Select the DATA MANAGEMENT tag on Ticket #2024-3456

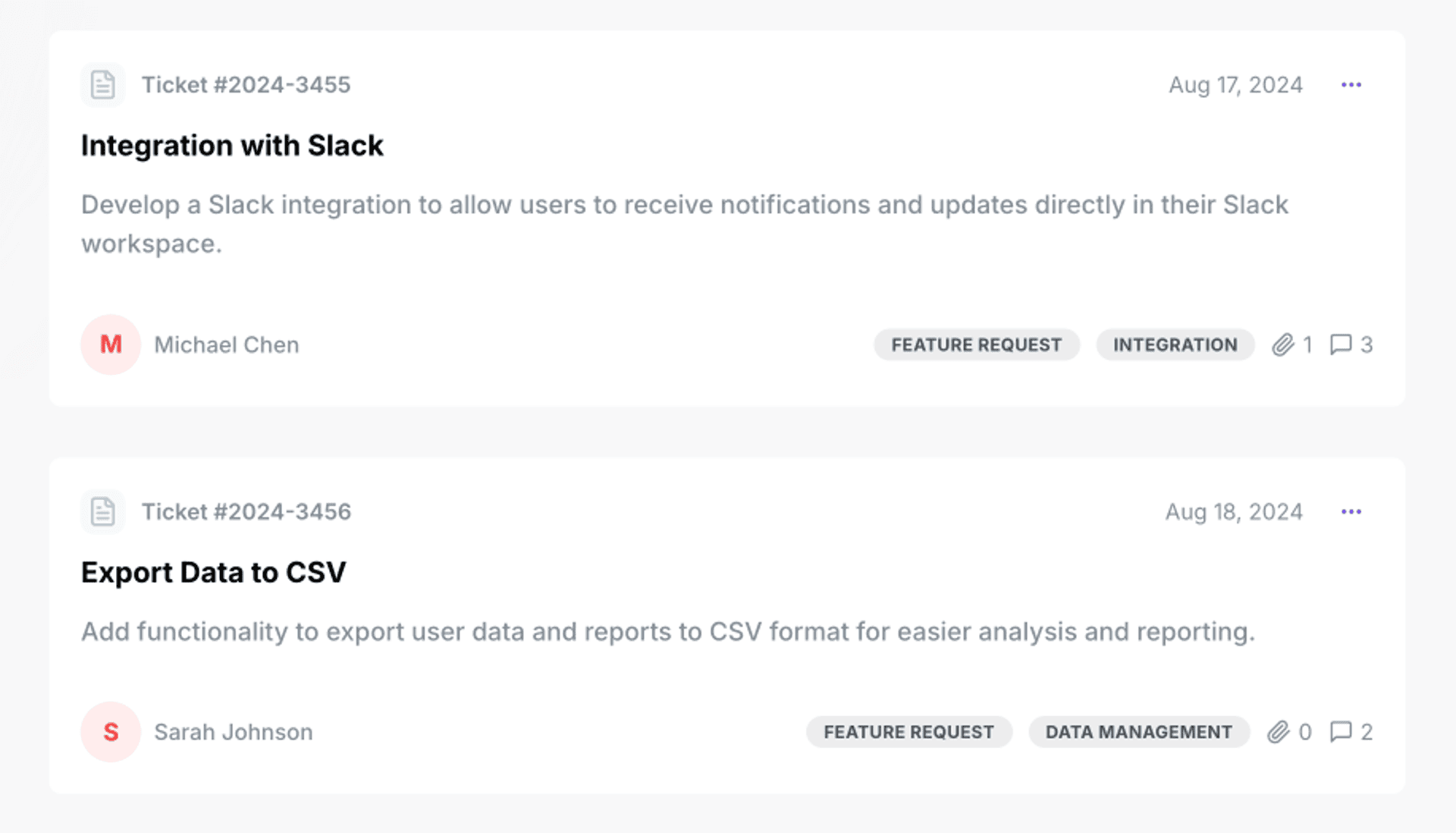(x=1139, y=732)
